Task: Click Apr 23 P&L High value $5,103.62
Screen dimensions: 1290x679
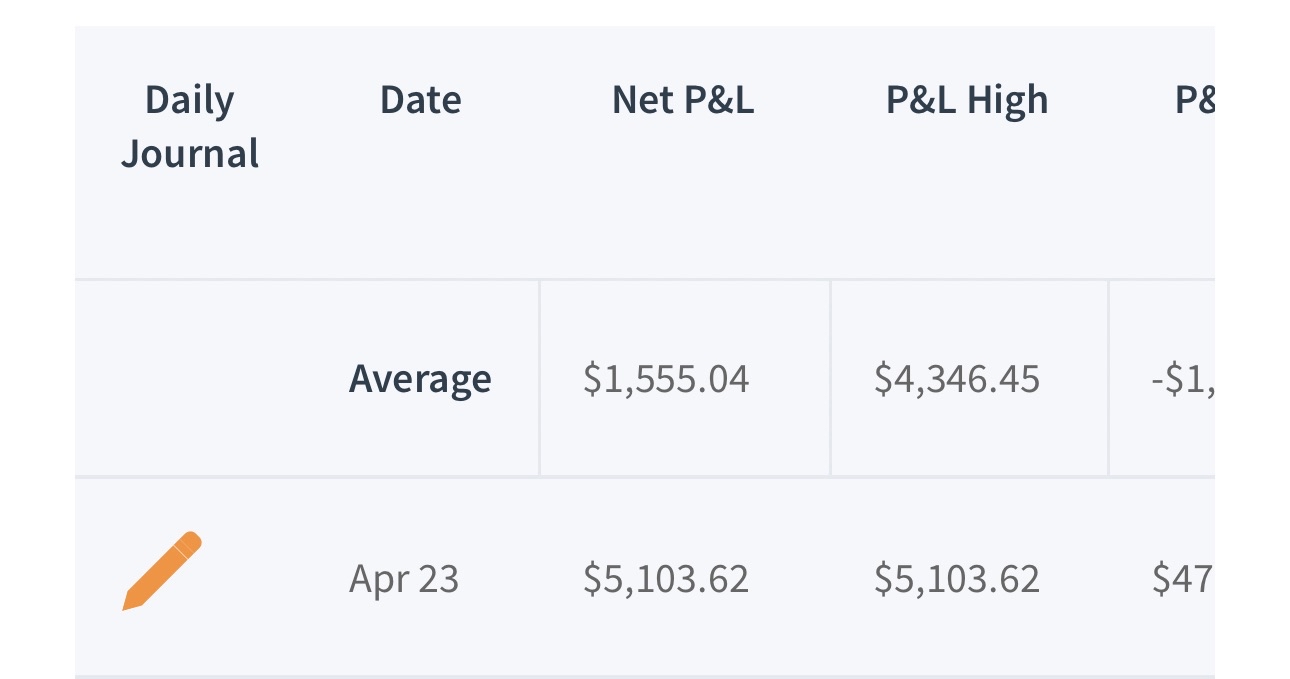Action: pyautogui.click(x=958, y=577)
